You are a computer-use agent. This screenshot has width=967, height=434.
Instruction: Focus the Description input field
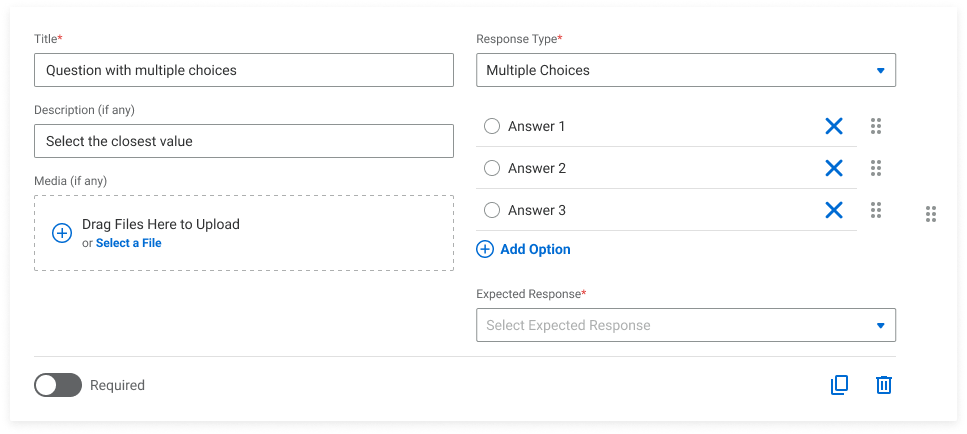[x=243, y=141]
